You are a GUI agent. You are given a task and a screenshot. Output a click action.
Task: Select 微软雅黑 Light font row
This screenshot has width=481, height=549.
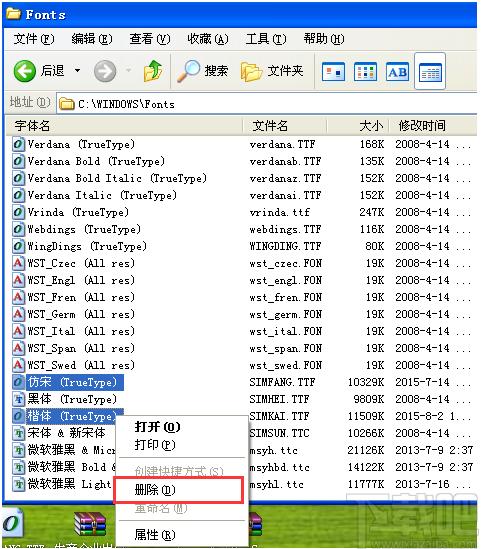(64, 484)
